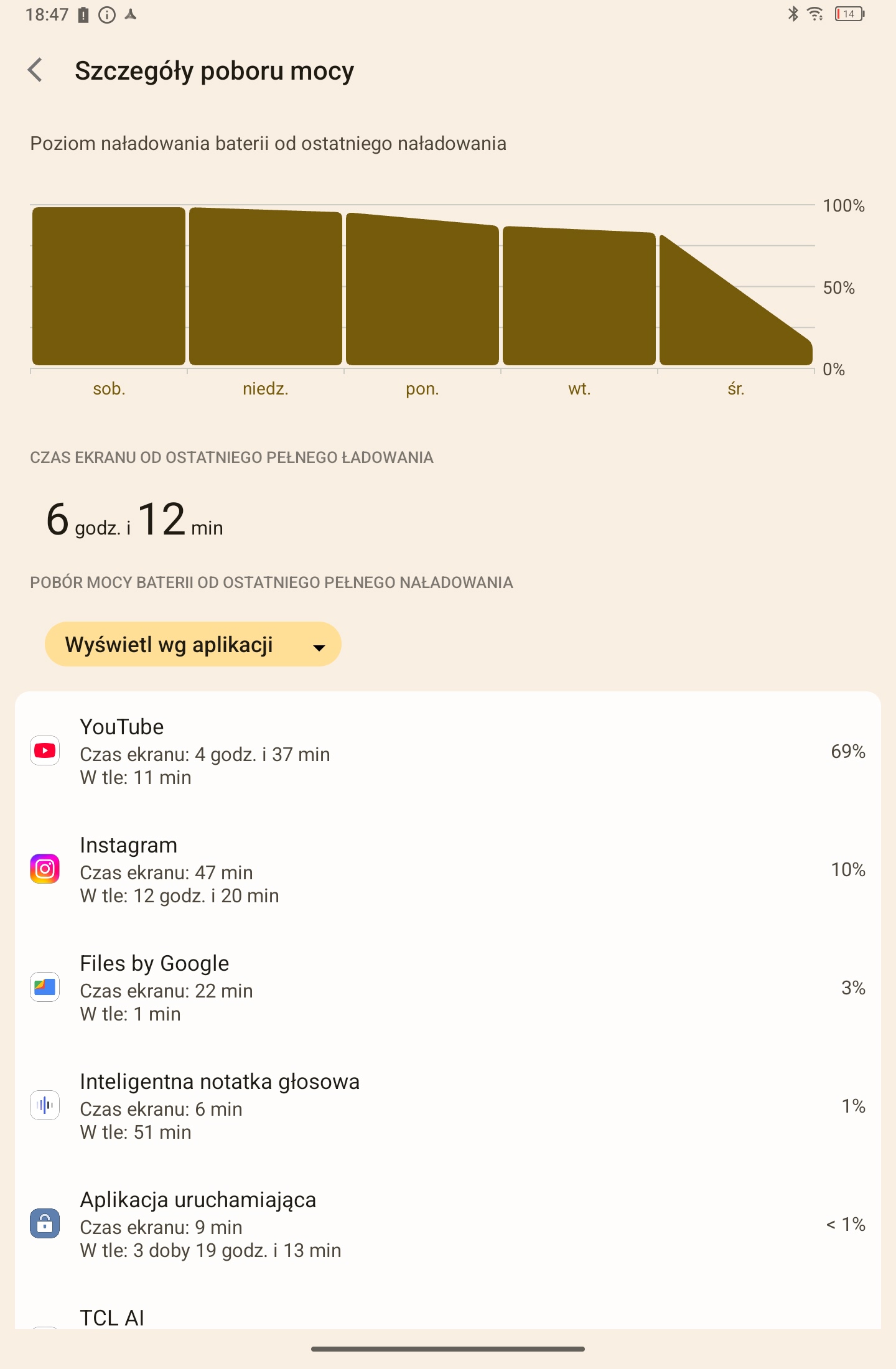Tap the wt. day label
Image resolution: width=896 pixels, height=1369 pixels.
point(579,389)
